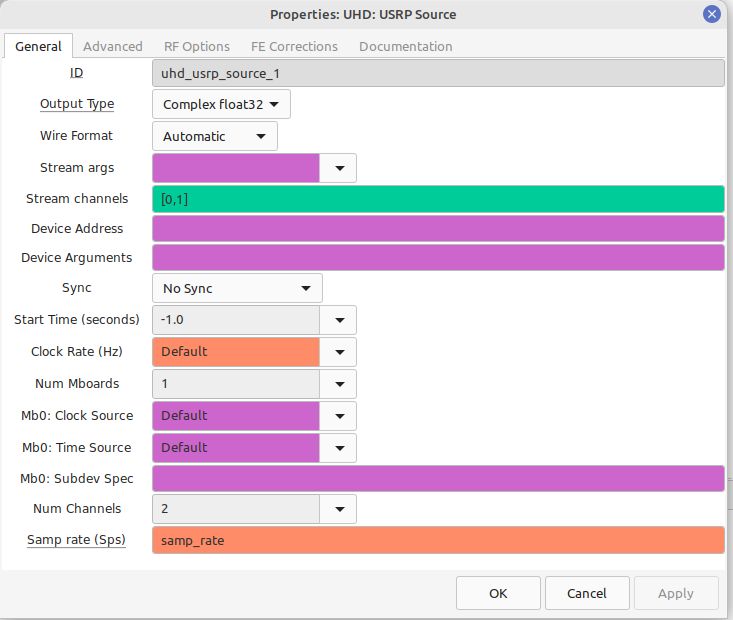Screen dimensions: 733x620
Task: Expand the Num Channels dropdown arrow
Action: tap(340, 509)
